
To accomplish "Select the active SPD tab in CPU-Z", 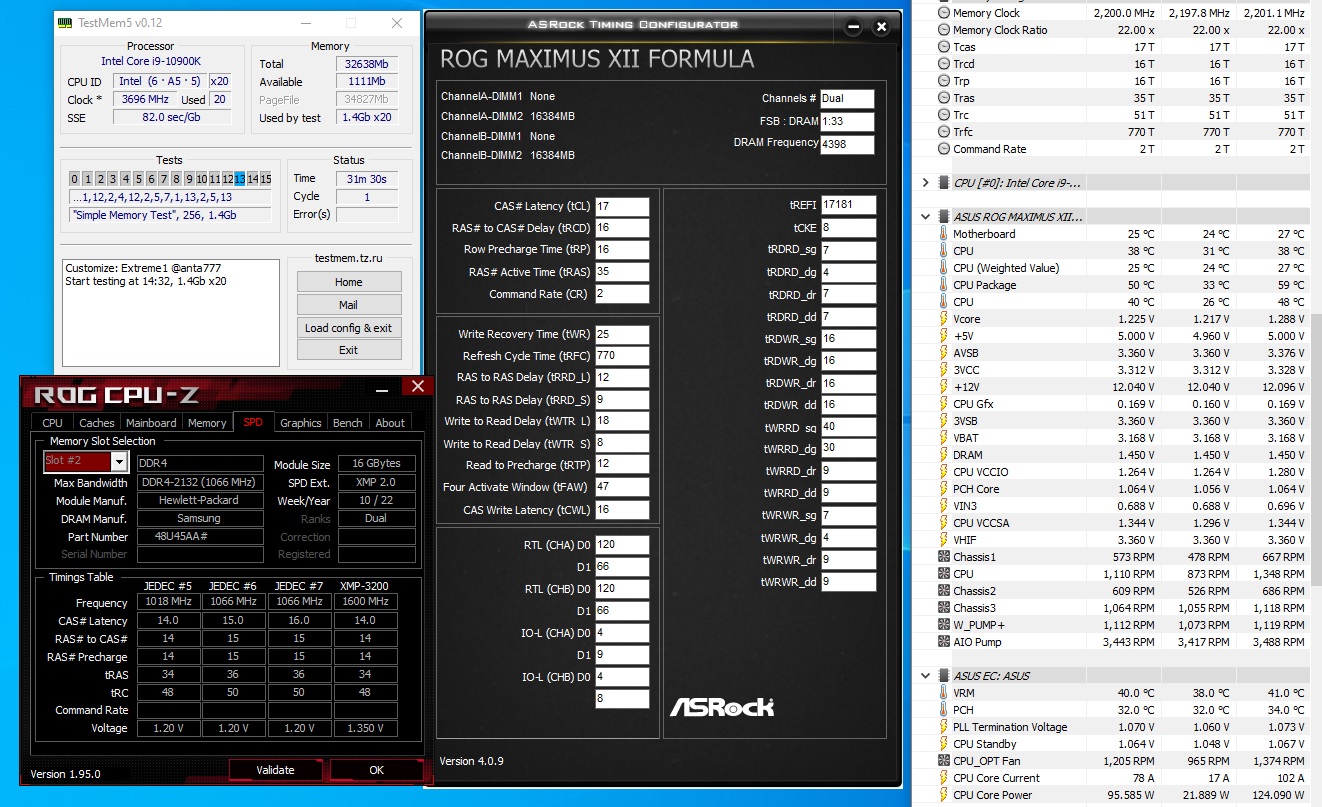I will [x=253, y=422].
